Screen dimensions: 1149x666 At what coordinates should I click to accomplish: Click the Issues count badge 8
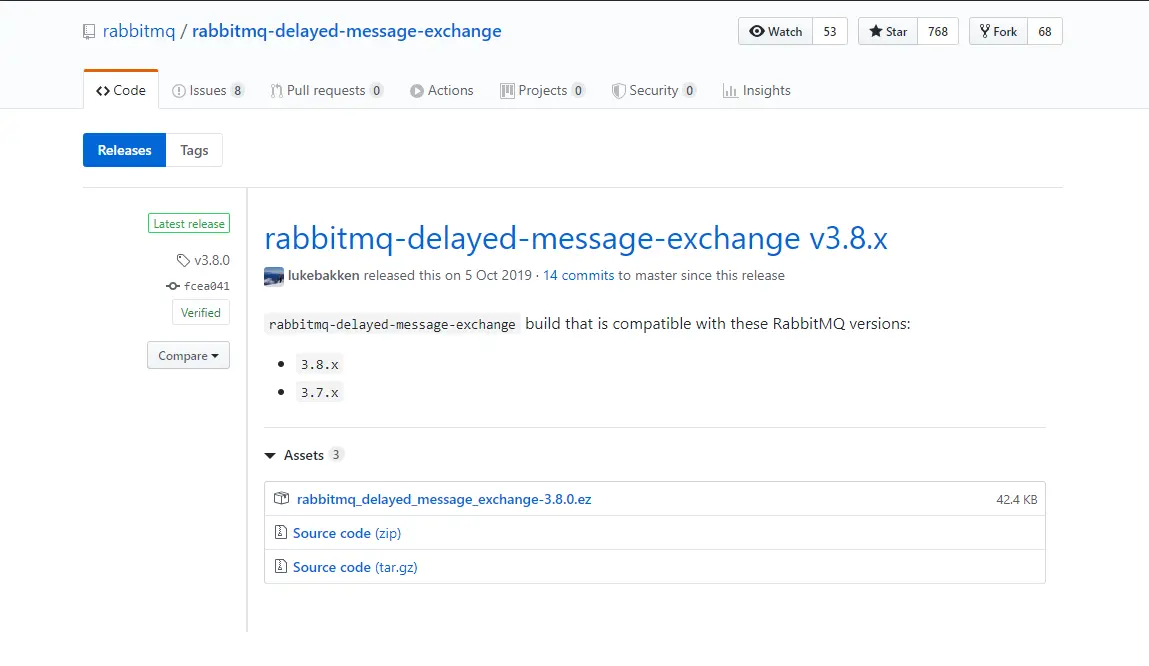tap(237, 91)
